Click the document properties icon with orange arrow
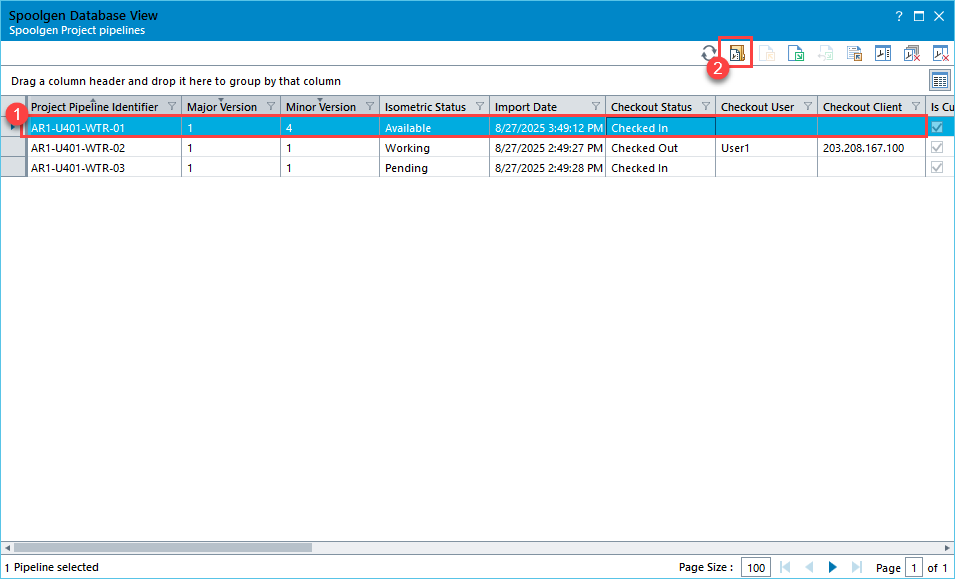 (x=854, y=54)
